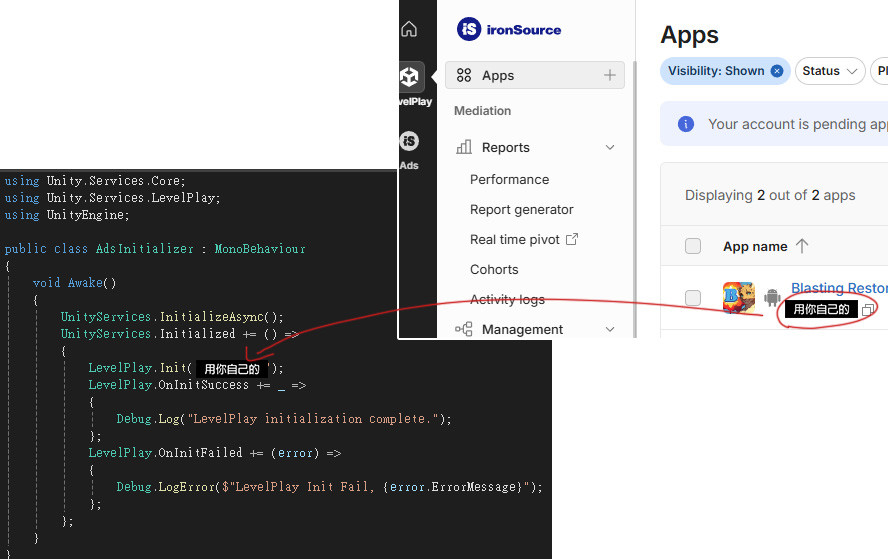Click the Reports bar chart icon
The width and height of the screenshot is (888, 559).
tap(464, 147)
